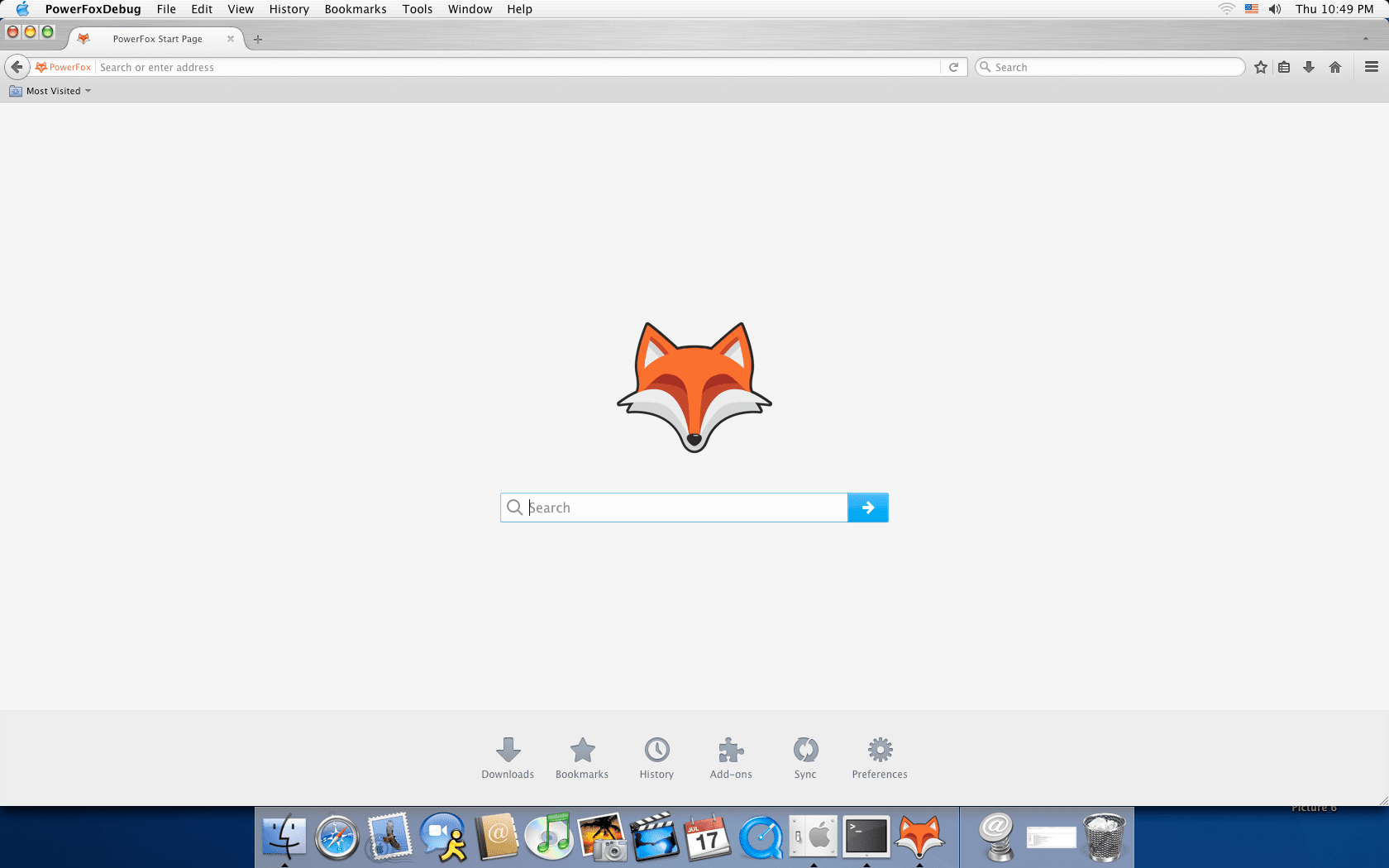
Task: Open the Trash in the dock
Action: click(x=1105, y=837)
